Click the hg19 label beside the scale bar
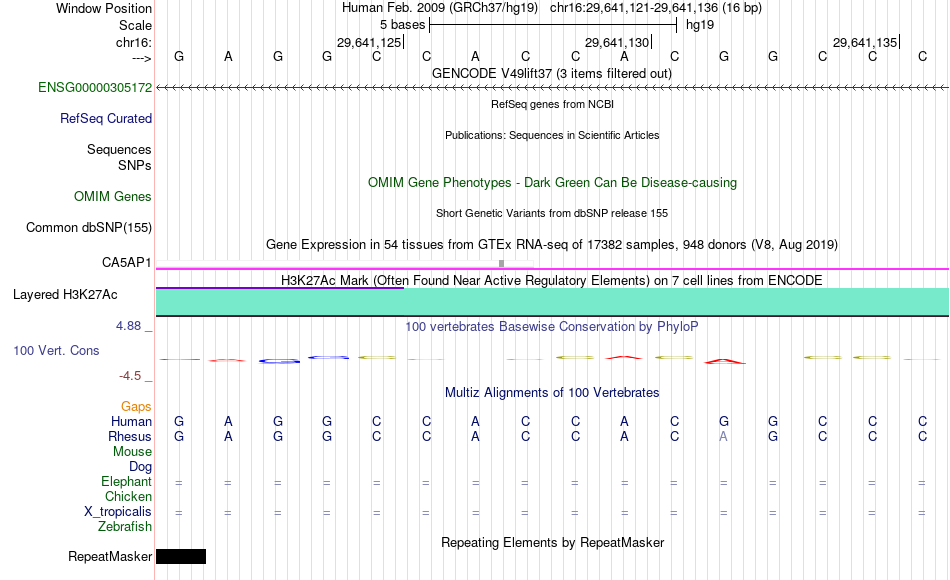 (x=700, y=25)
